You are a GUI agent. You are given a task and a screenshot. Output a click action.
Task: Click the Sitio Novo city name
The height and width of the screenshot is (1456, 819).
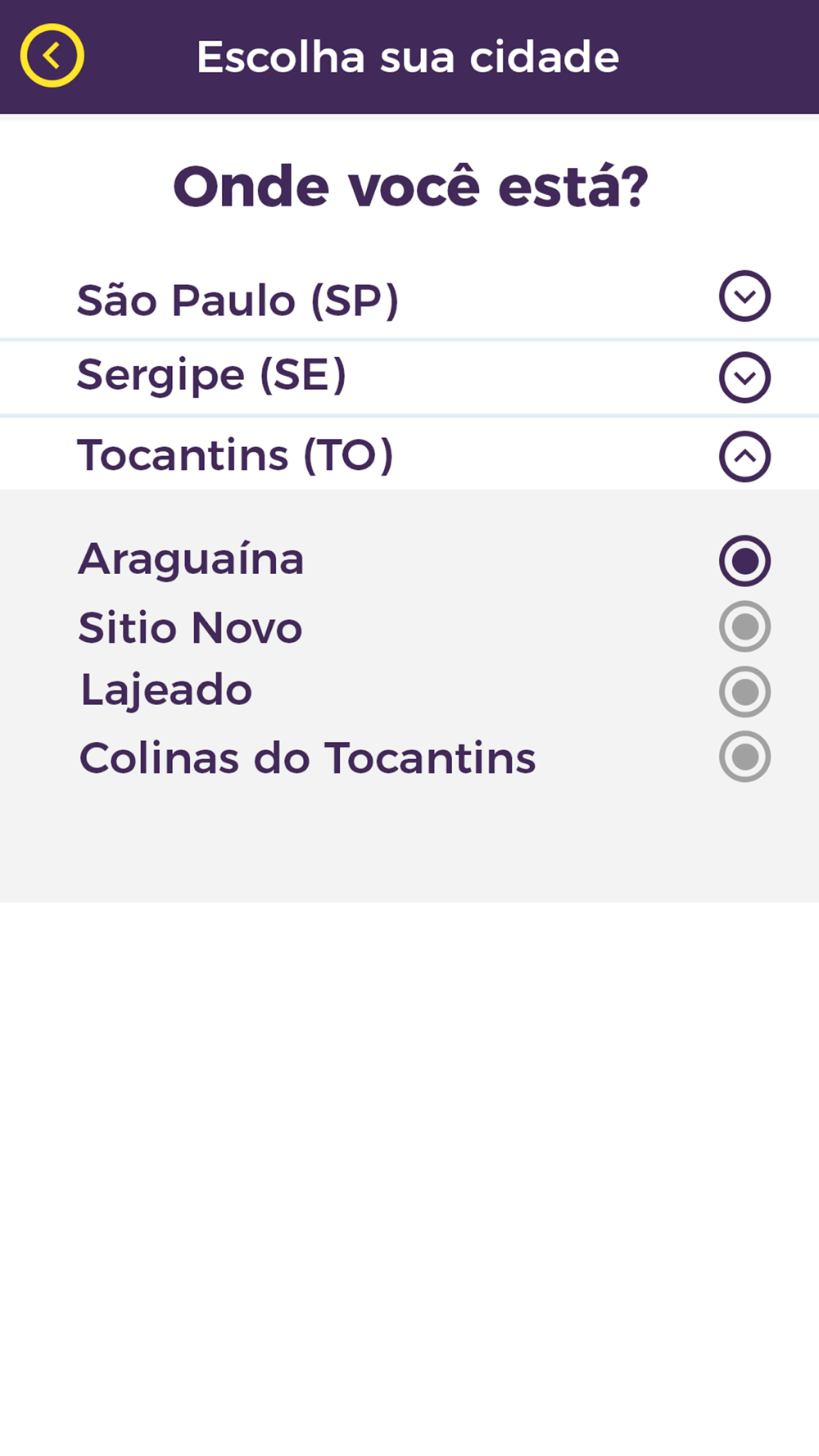pos(190,628)
